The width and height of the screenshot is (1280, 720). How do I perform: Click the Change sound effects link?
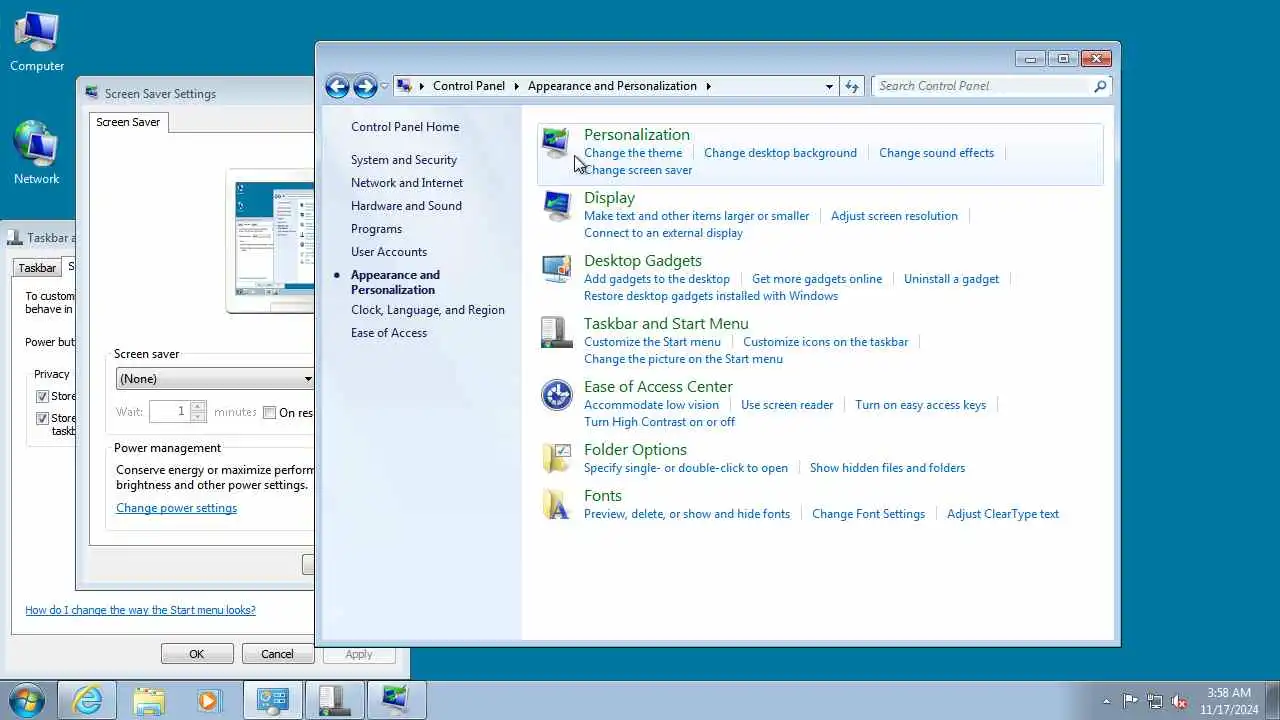pos(936,153)
